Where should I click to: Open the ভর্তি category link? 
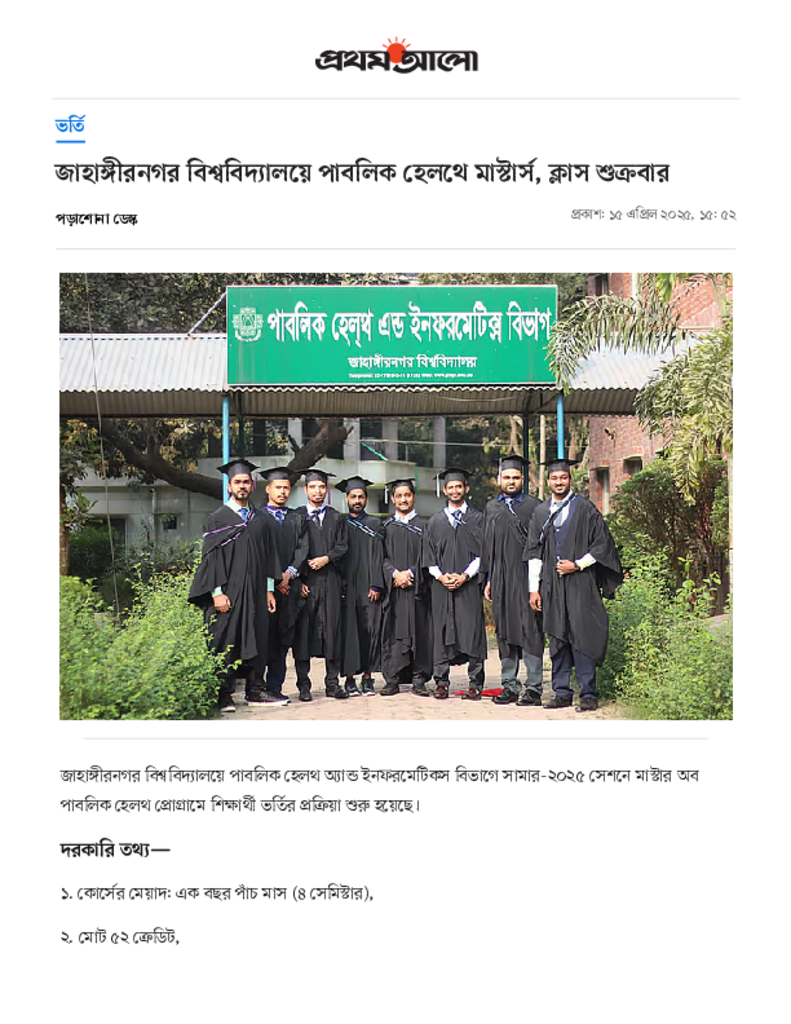(70, 124)
